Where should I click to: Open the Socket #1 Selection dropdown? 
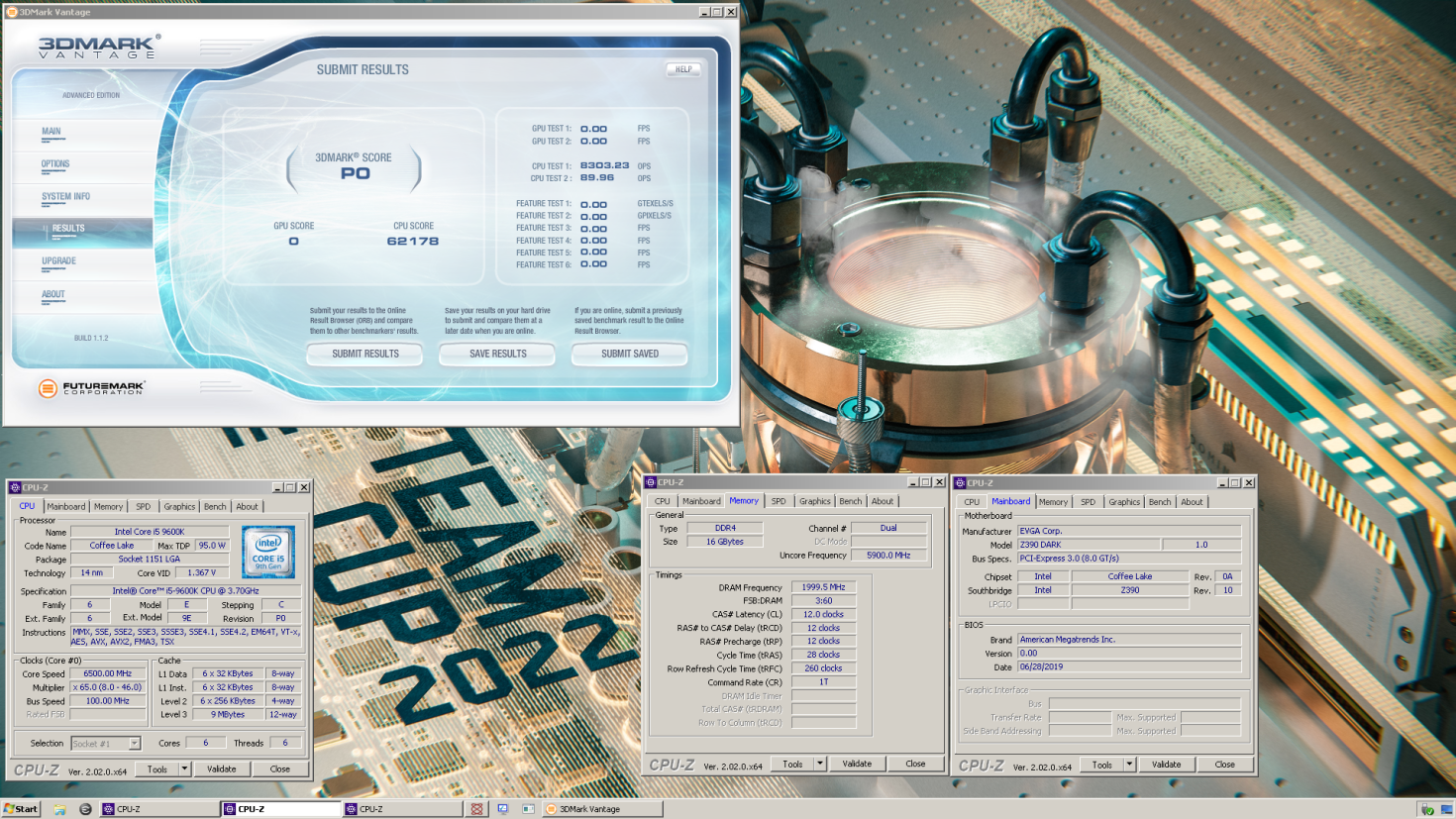click(x=106, y=743)
